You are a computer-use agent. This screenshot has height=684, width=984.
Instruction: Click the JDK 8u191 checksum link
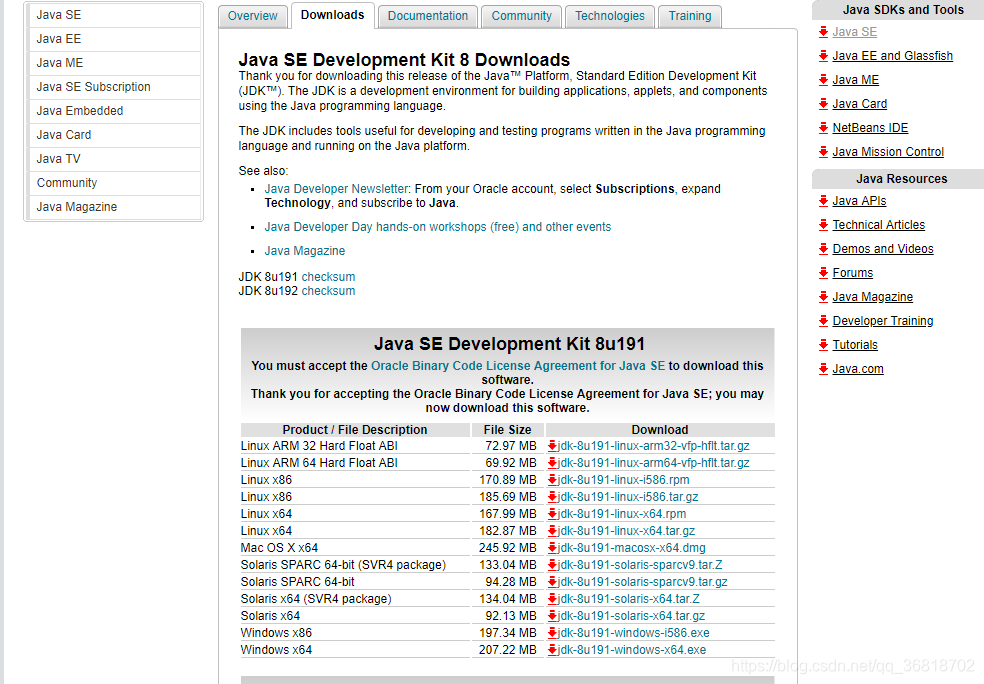point(328,277)
